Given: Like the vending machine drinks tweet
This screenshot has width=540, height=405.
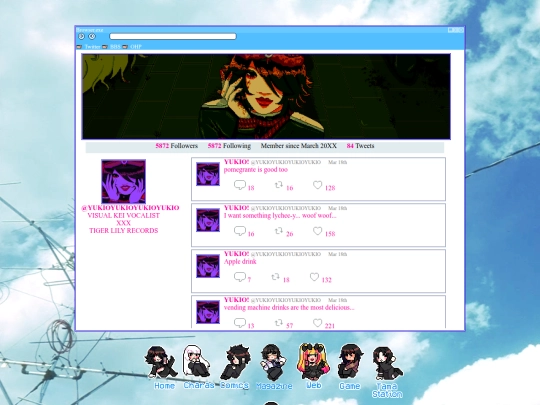Looking at the screenshot, I should [317, 323].
